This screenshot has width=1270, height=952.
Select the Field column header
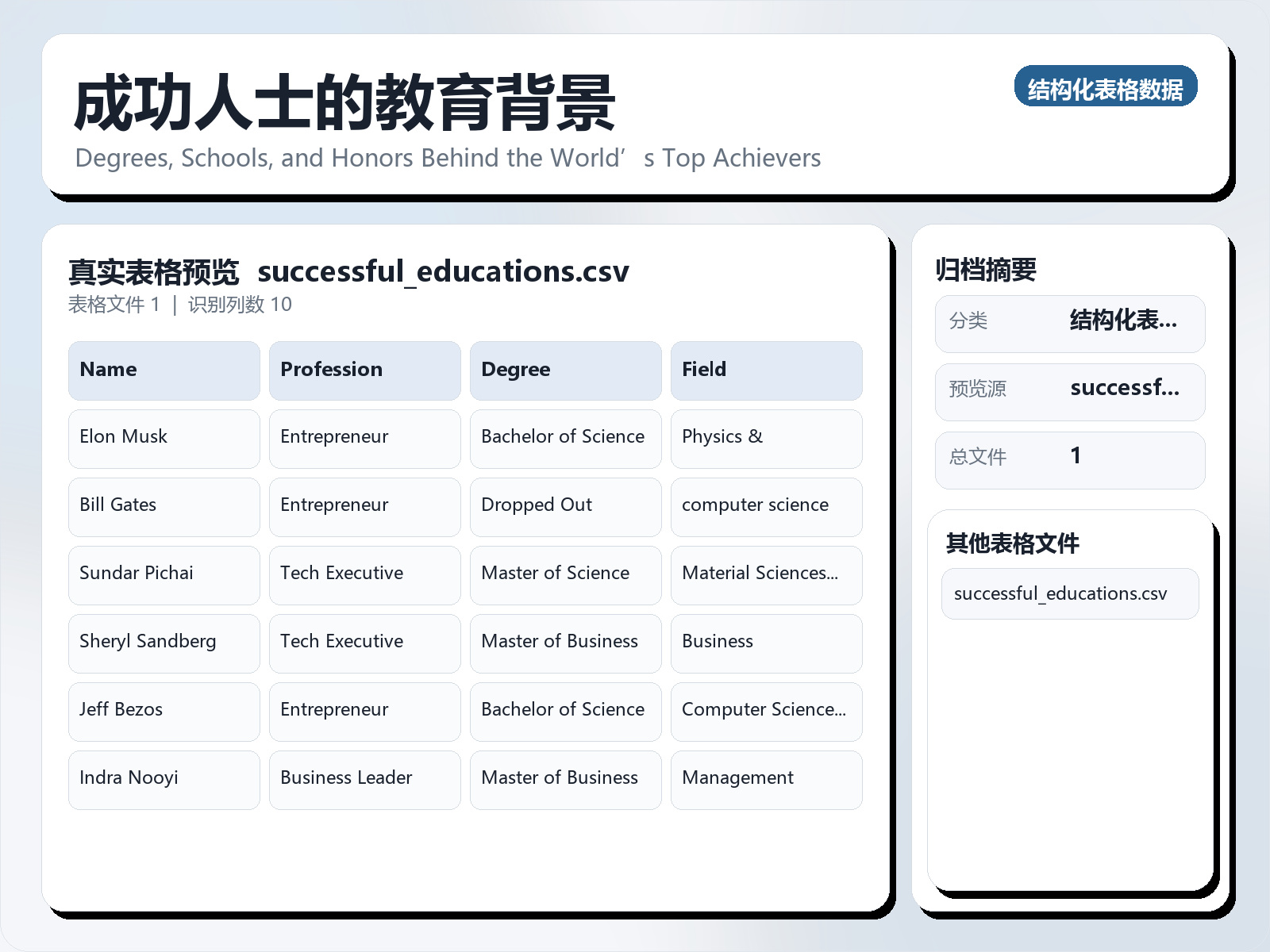tap(766, 370)
